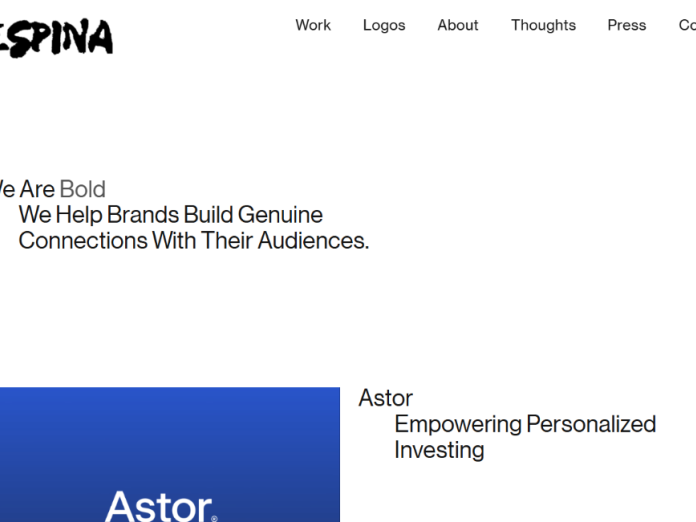696x522 pixels.
Task: Click the white Astor wordmark in the thumbnail
Action: pyautogui.click(x=158, y=506)
